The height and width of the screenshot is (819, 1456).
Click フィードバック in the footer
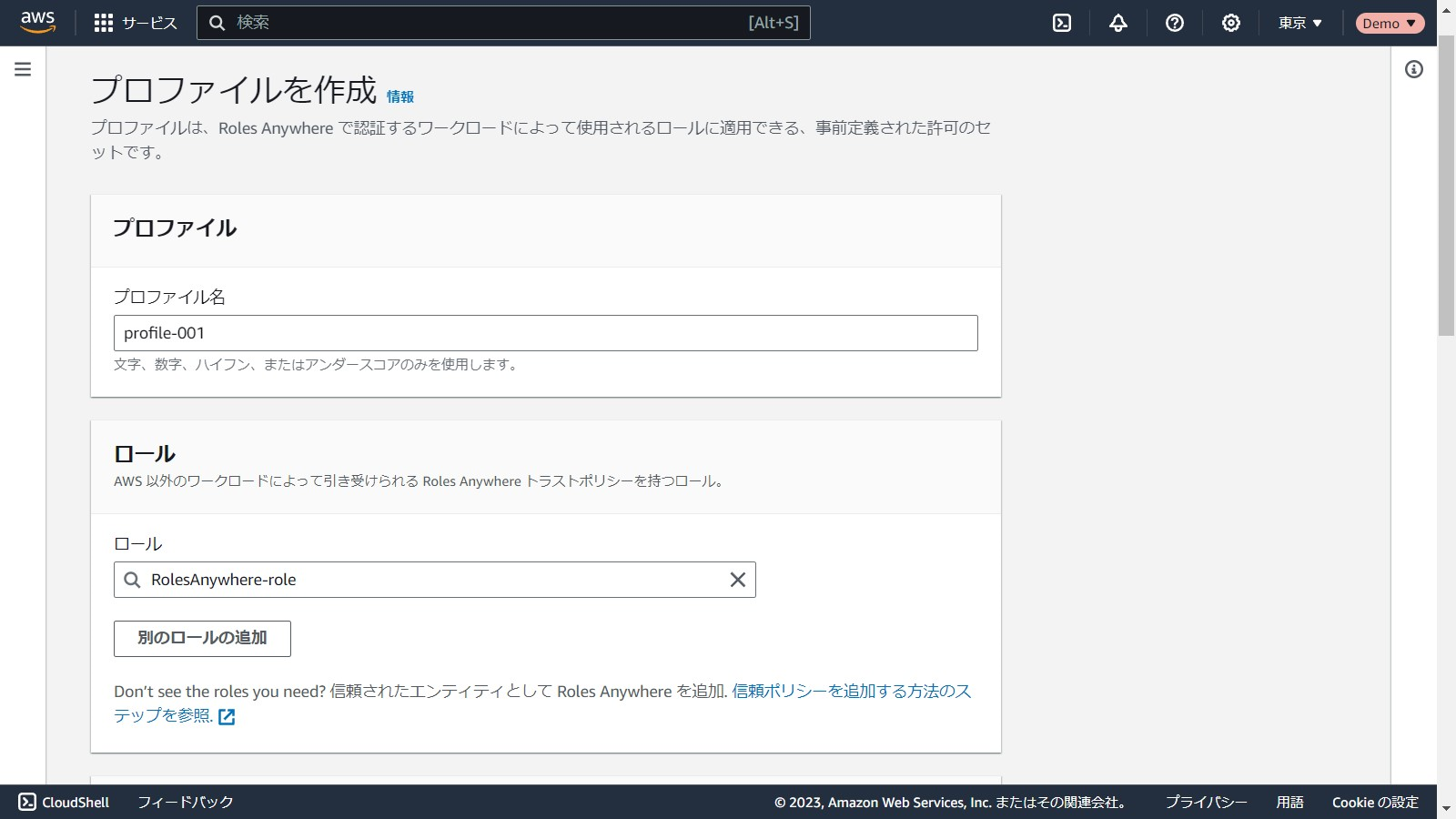point(186,802)
